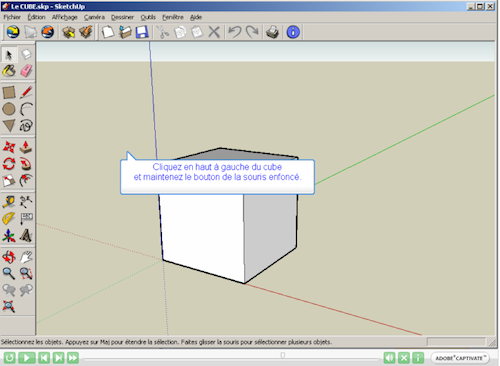Screen dimensions: 500x366
Task: Select the Pan hand tool
Action: pos(26,257)
